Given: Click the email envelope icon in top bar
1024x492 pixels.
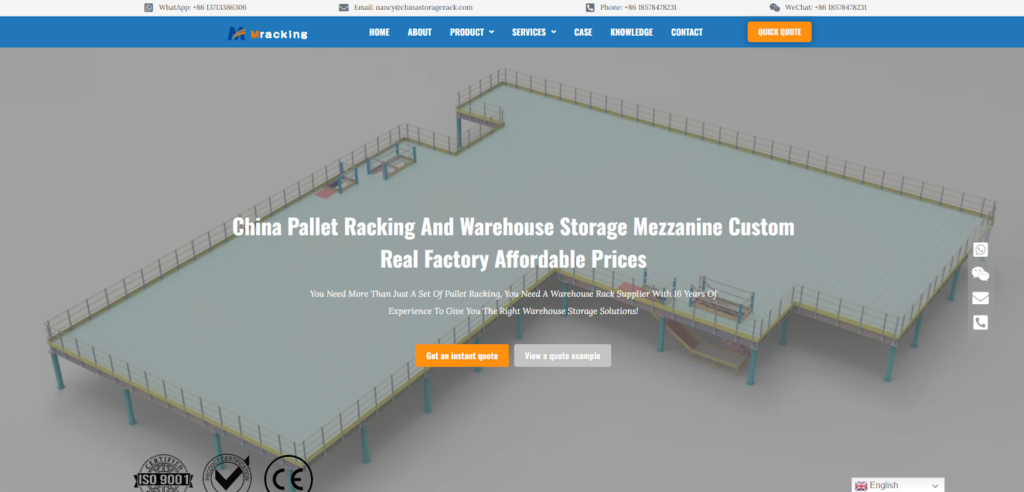Looking at the screenshot, I should point(344,8).
